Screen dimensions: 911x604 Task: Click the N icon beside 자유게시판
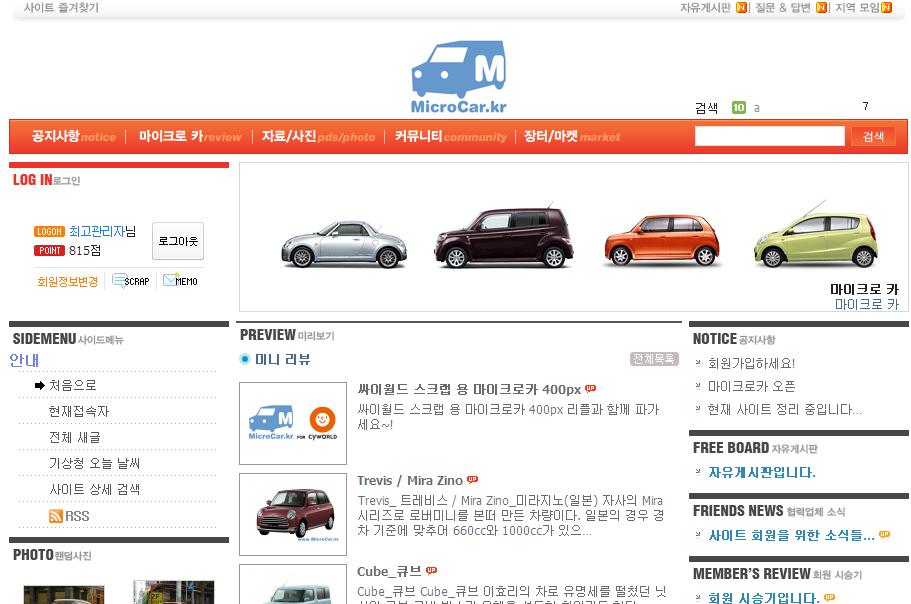(741, 8)
